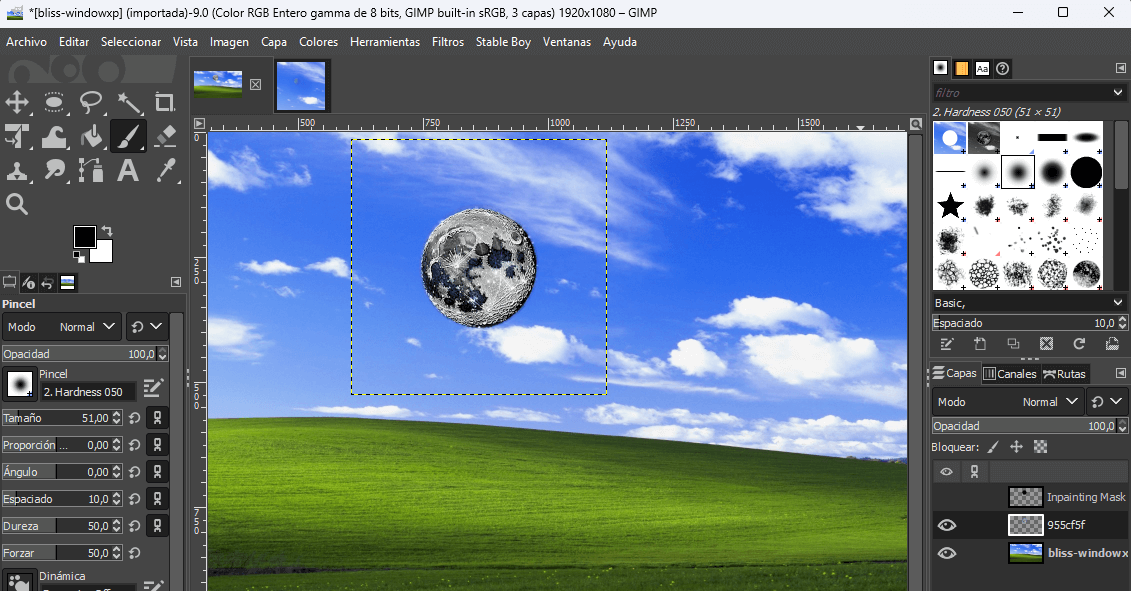Image resolution: width=1131 pixels, height=591 pixels.
Task: Open the Stable Boy menu
Action: pyautogui.click(x=503, y=42)
